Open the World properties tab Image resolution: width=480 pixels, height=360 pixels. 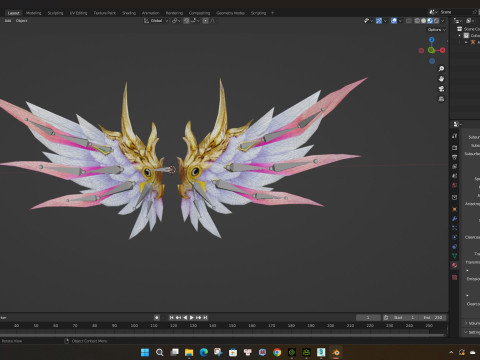click(x=455, y=185)
